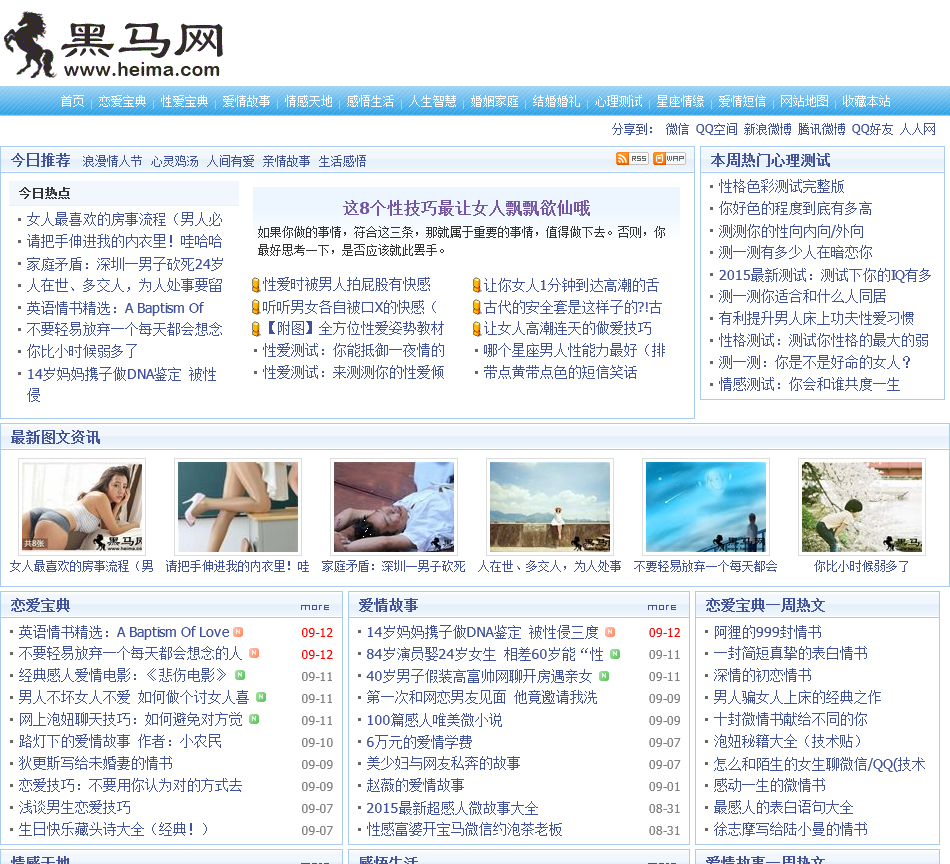This screenshot has height=864, width=950.
Task: Open 生日快乐藏头诗大全（经典！）
Action: click(x=113, y=829)
